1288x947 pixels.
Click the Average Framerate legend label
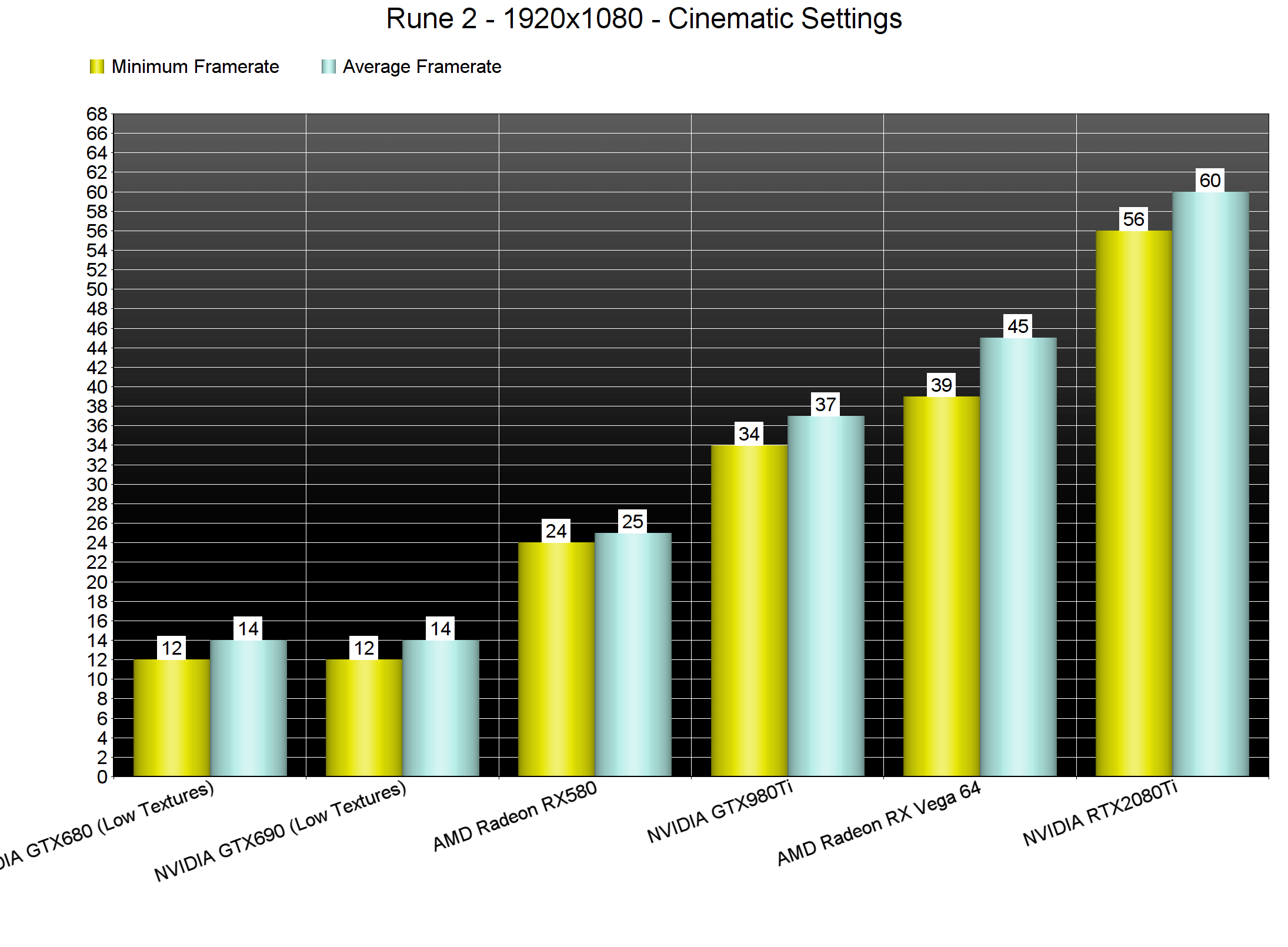coord(422,66)
